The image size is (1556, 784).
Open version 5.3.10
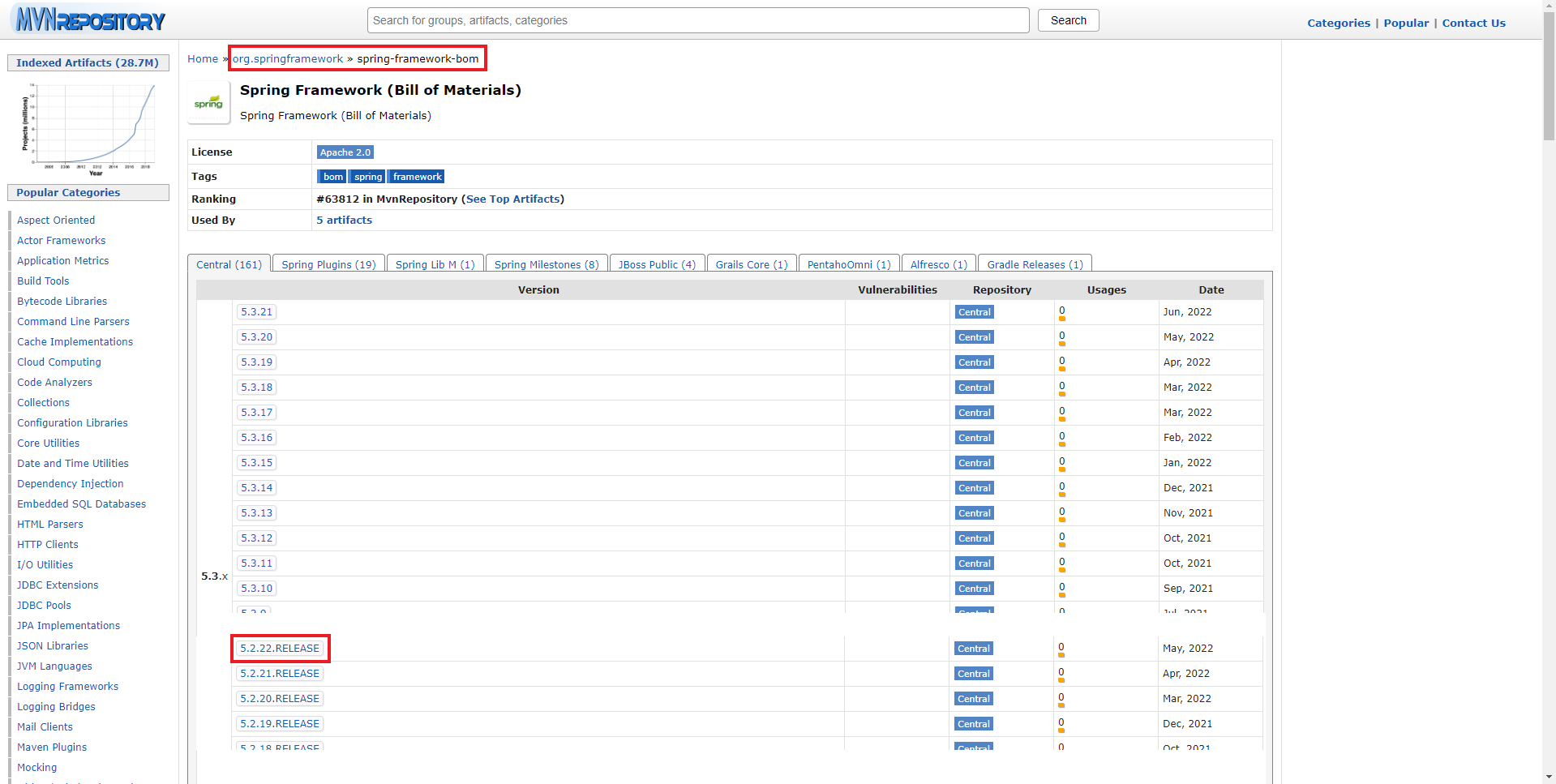pos(256,589)
